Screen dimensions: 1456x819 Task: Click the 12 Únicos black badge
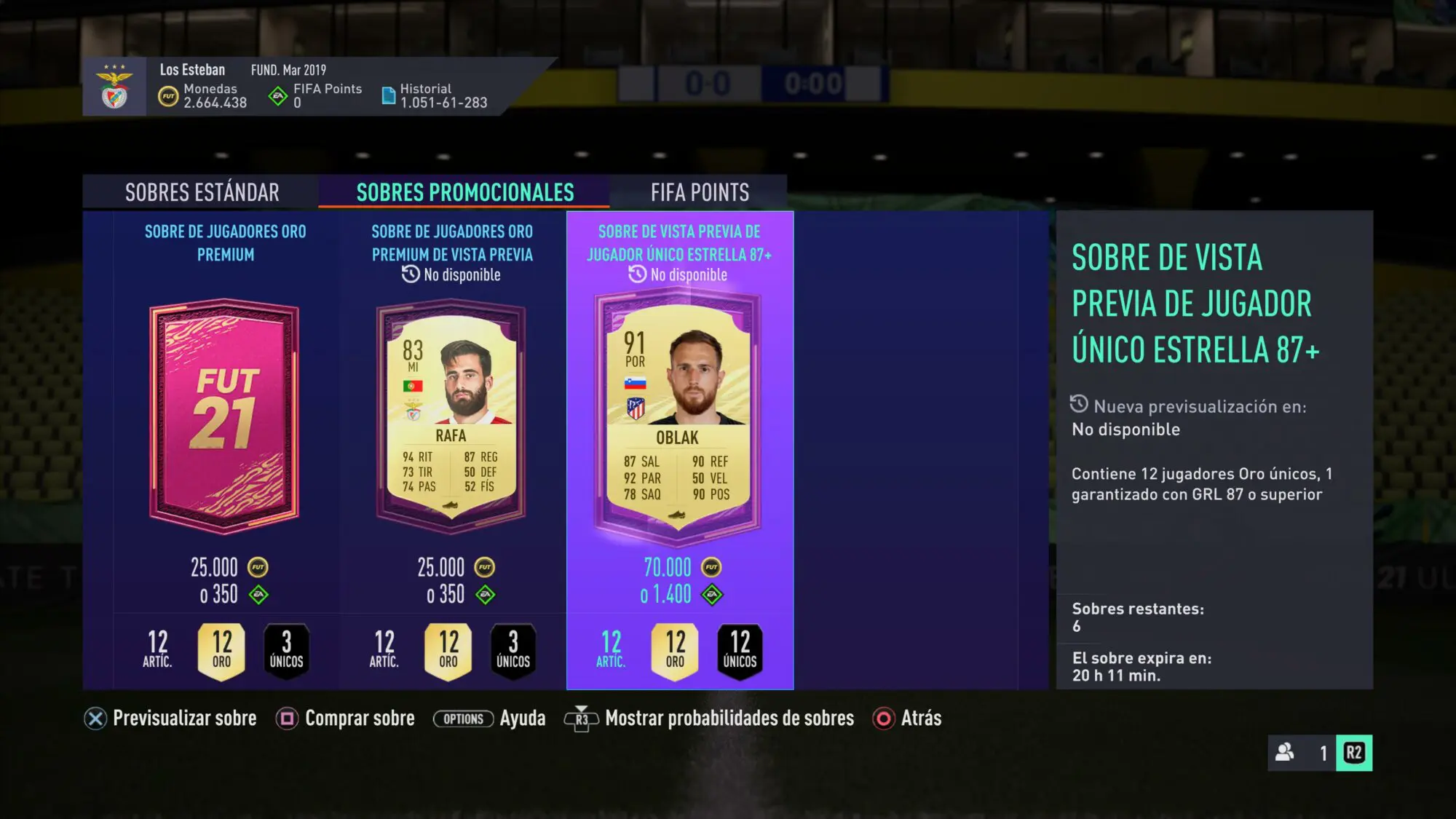pyautogui.click(x=740, y=650)
